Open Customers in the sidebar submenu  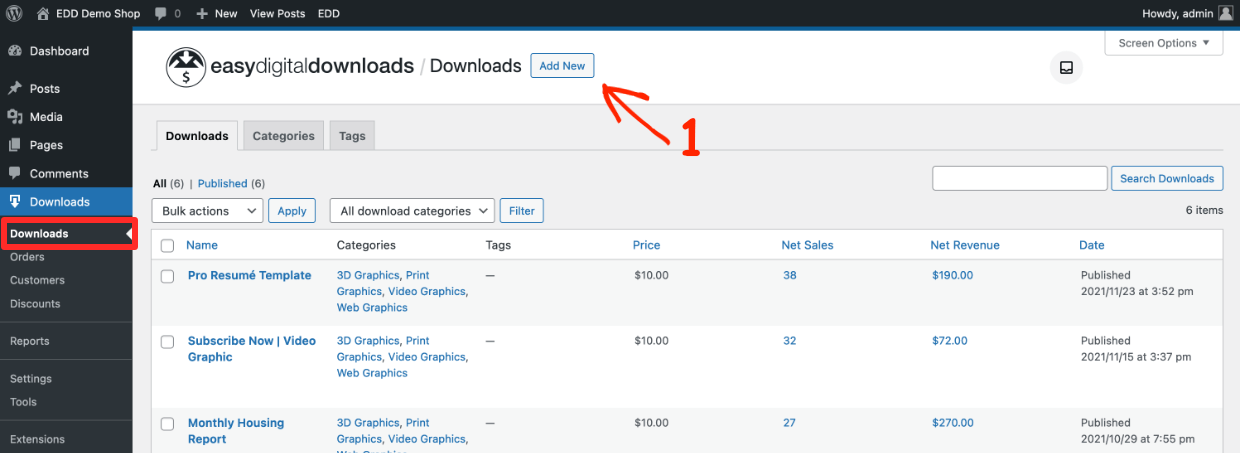(x=37, y=280)
